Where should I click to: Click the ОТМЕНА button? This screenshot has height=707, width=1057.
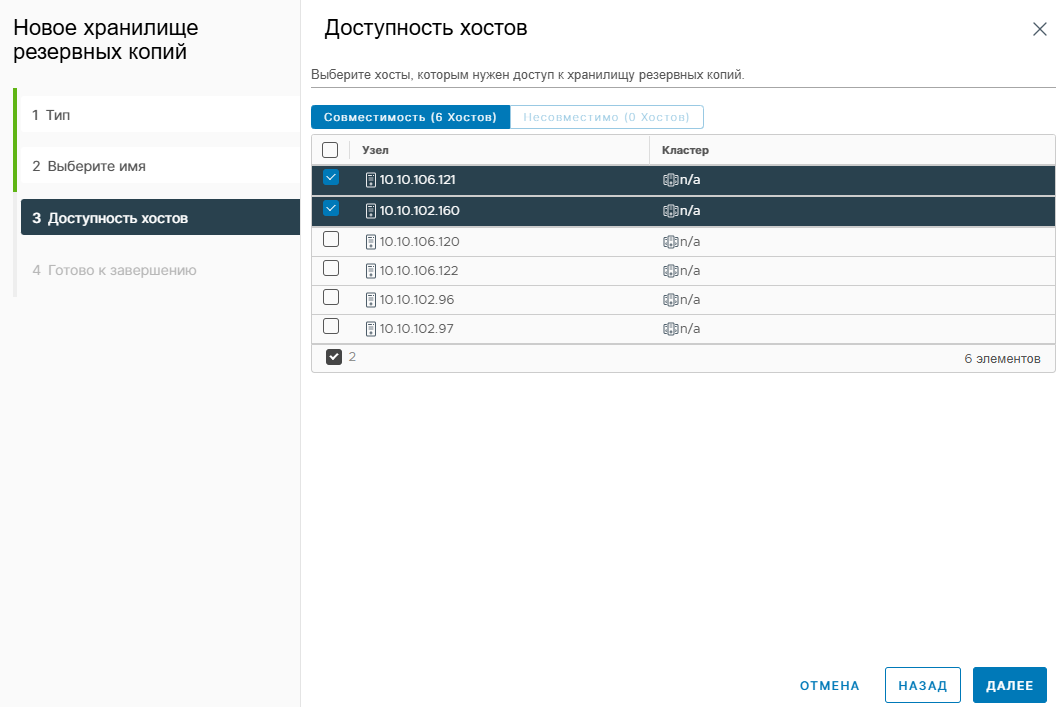coord(829,685)
